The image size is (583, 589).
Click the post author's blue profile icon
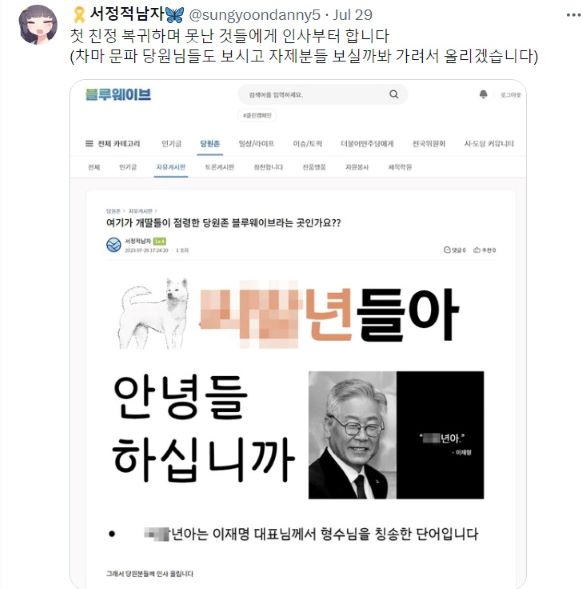113,245
